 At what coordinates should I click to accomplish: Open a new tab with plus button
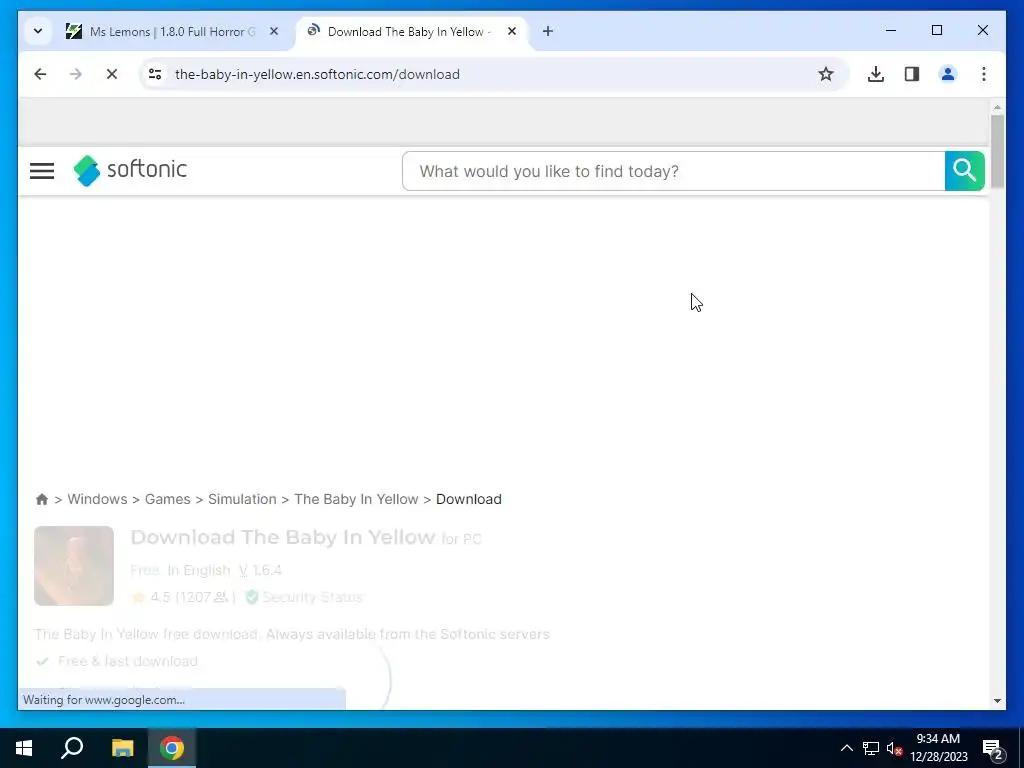[548, 31]
